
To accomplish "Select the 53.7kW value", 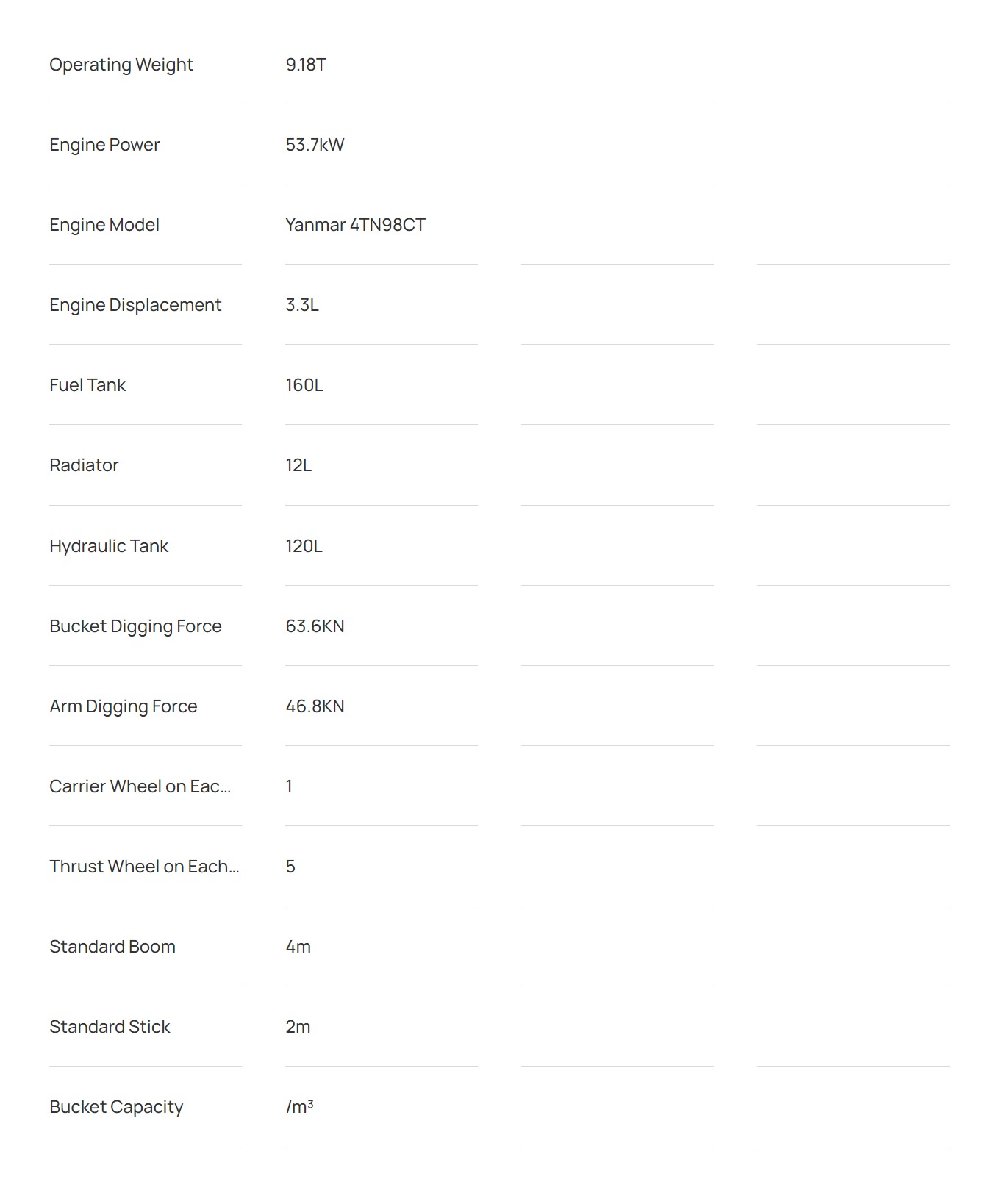I will tap(315, 145).
